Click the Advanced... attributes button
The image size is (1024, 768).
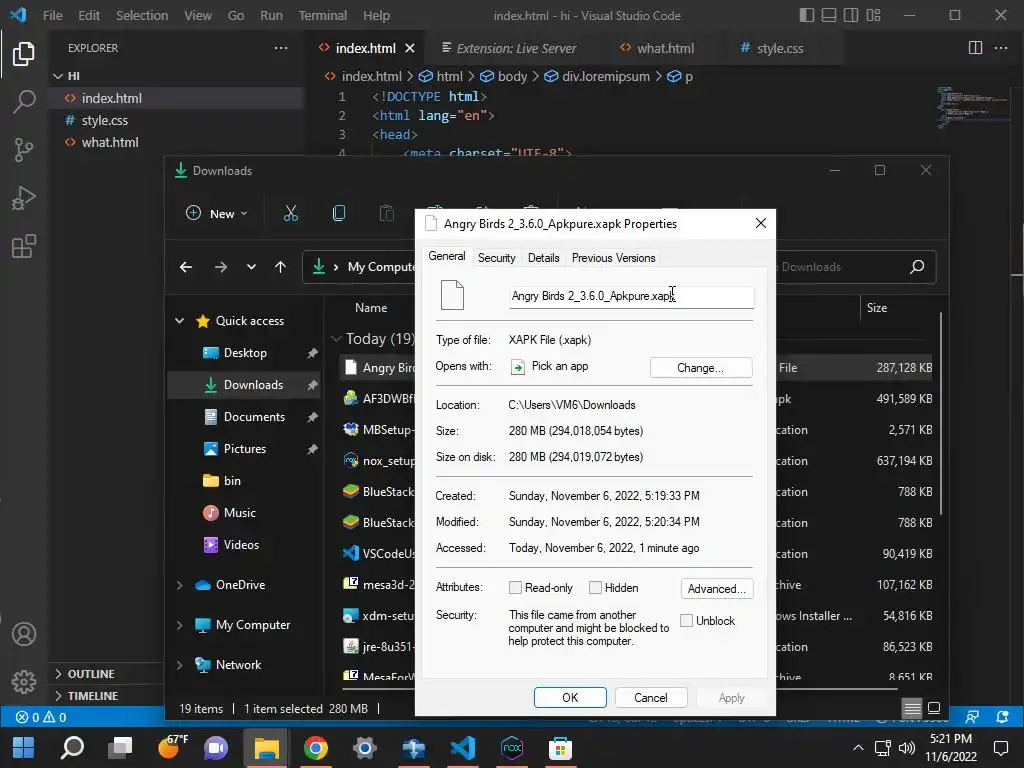[x=716, y=588]
